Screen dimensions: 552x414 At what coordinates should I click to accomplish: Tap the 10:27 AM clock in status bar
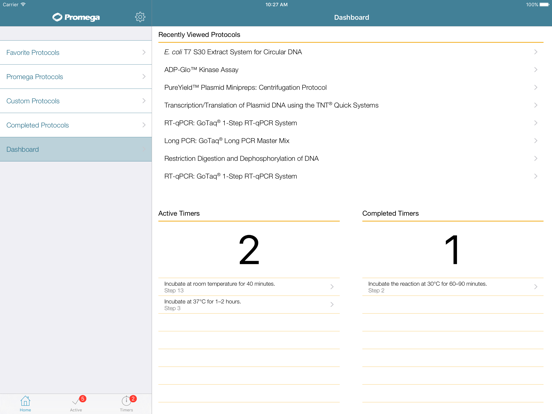tap(276, 5)
